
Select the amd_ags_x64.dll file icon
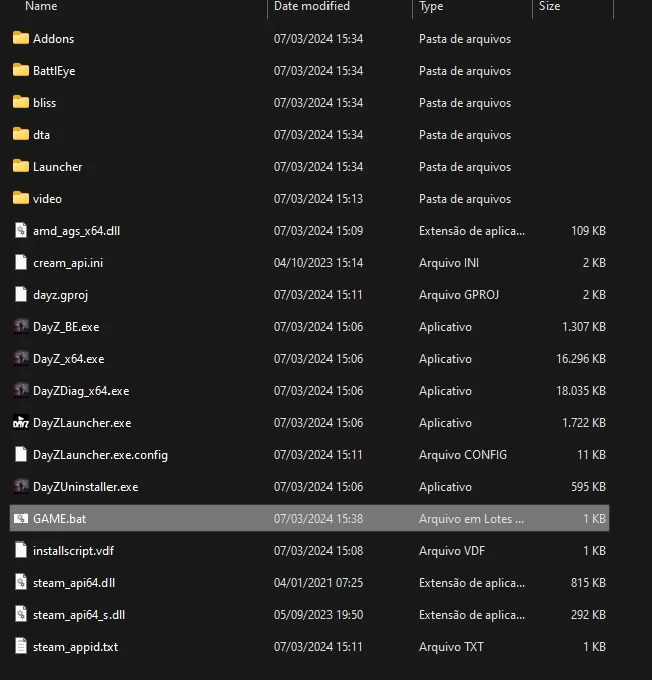click(x=21, y=230)
